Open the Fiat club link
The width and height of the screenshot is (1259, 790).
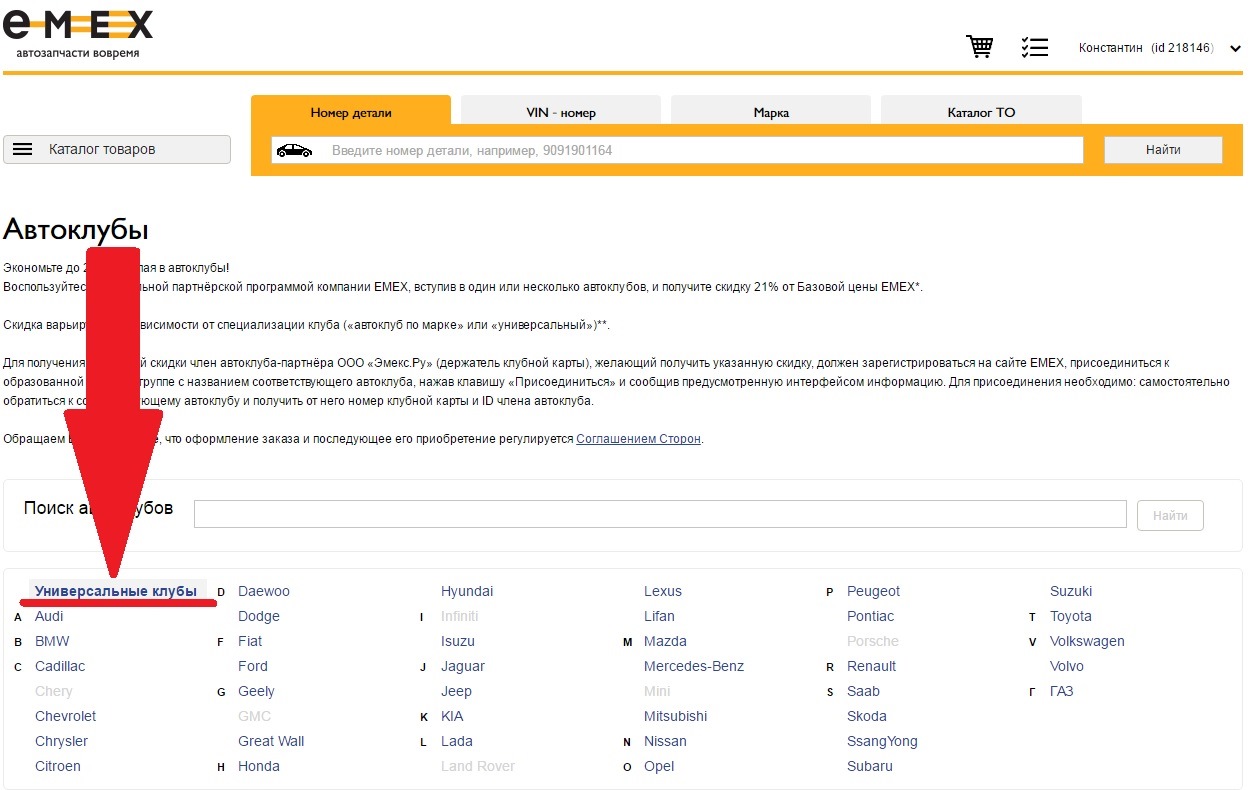[x=250, y=641]
